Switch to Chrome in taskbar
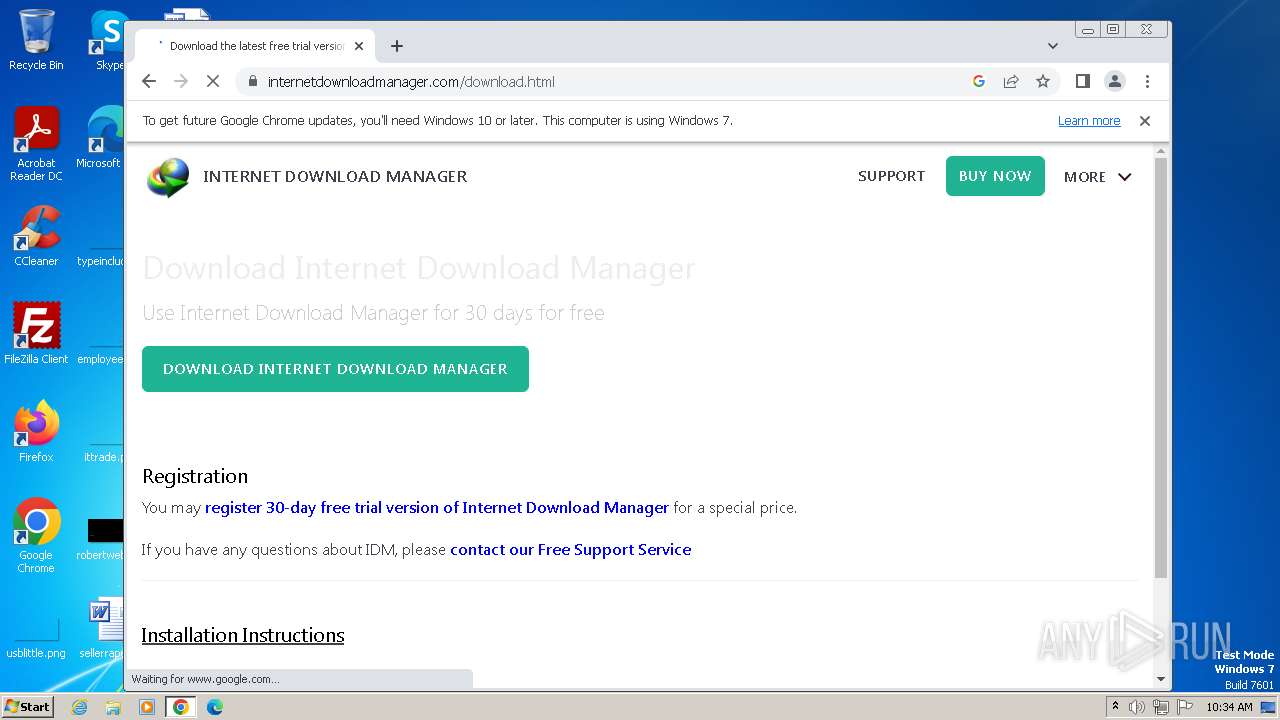Image resolution: width=1280 pixels, height=720 pixels. click(181, 707)
